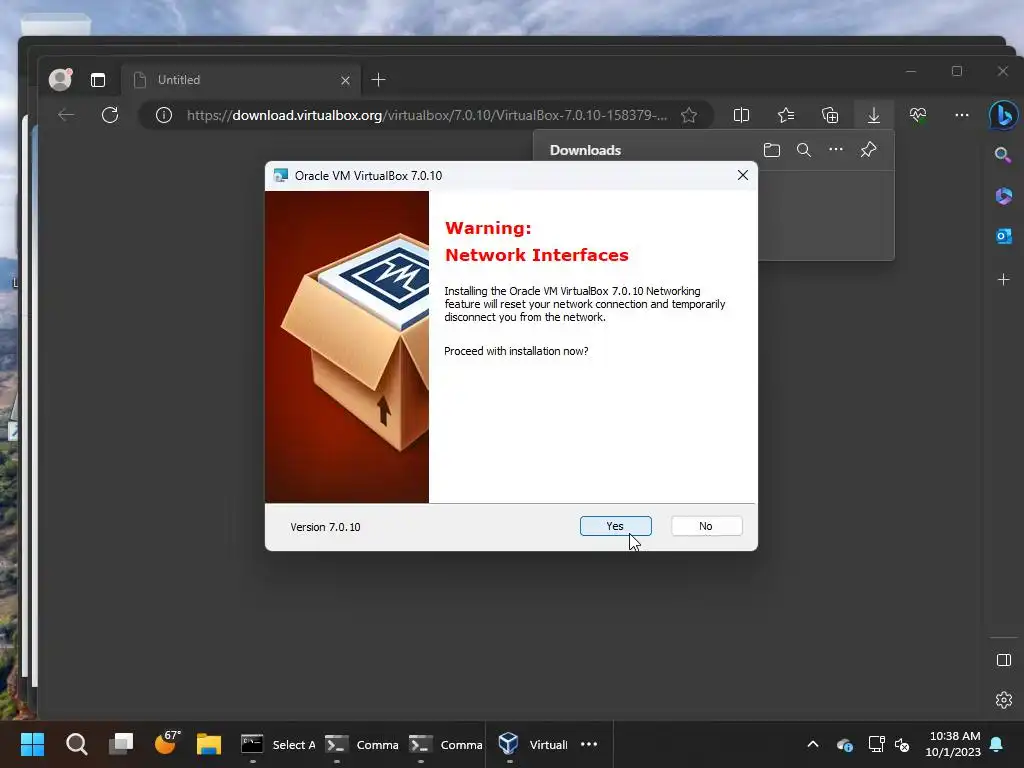The height and width of the screenshot is (768, 1024).
Task: Click Edge sidebar search icon
Action: (1003, 155)
